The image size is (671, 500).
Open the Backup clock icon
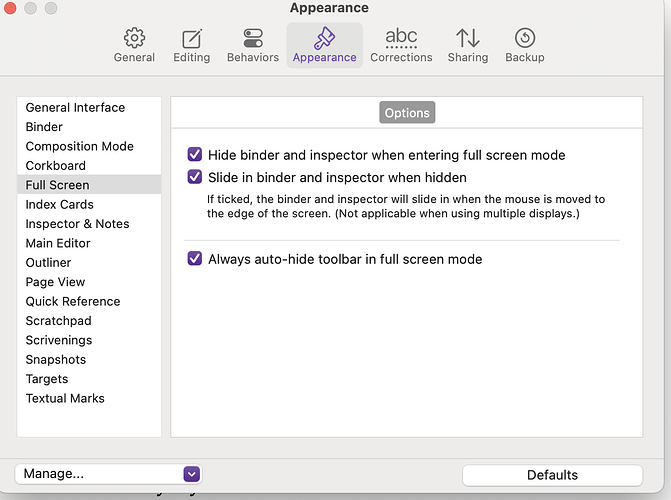[x=524, y=39]
